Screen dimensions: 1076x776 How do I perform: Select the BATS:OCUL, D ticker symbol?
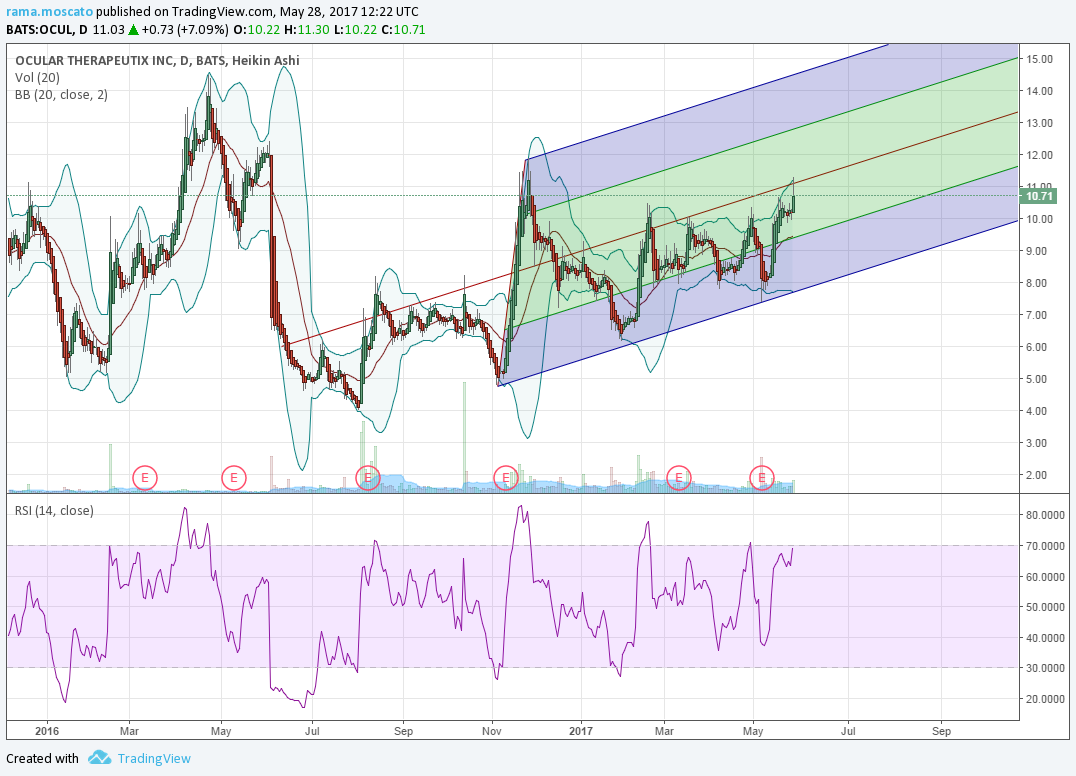47,30
